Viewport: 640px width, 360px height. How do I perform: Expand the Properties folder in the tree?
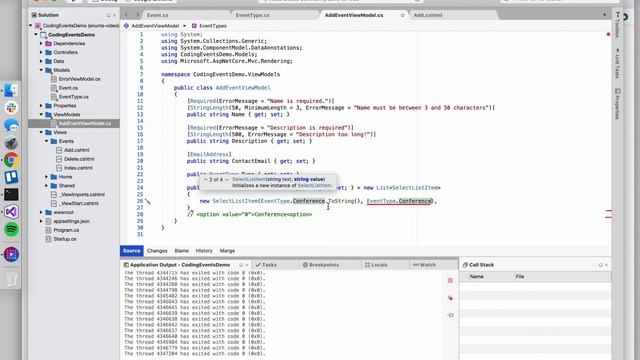coord(41,106)
